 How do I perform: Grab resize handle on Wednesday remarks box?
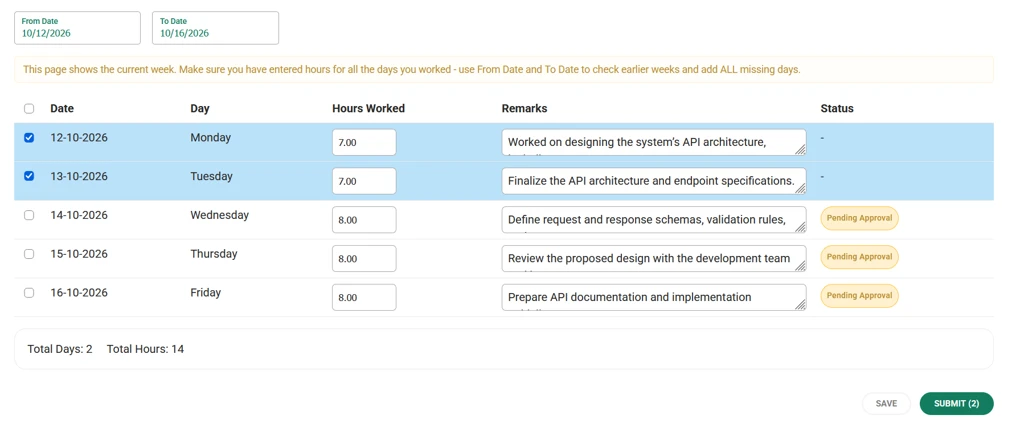[x=801, y=228]
